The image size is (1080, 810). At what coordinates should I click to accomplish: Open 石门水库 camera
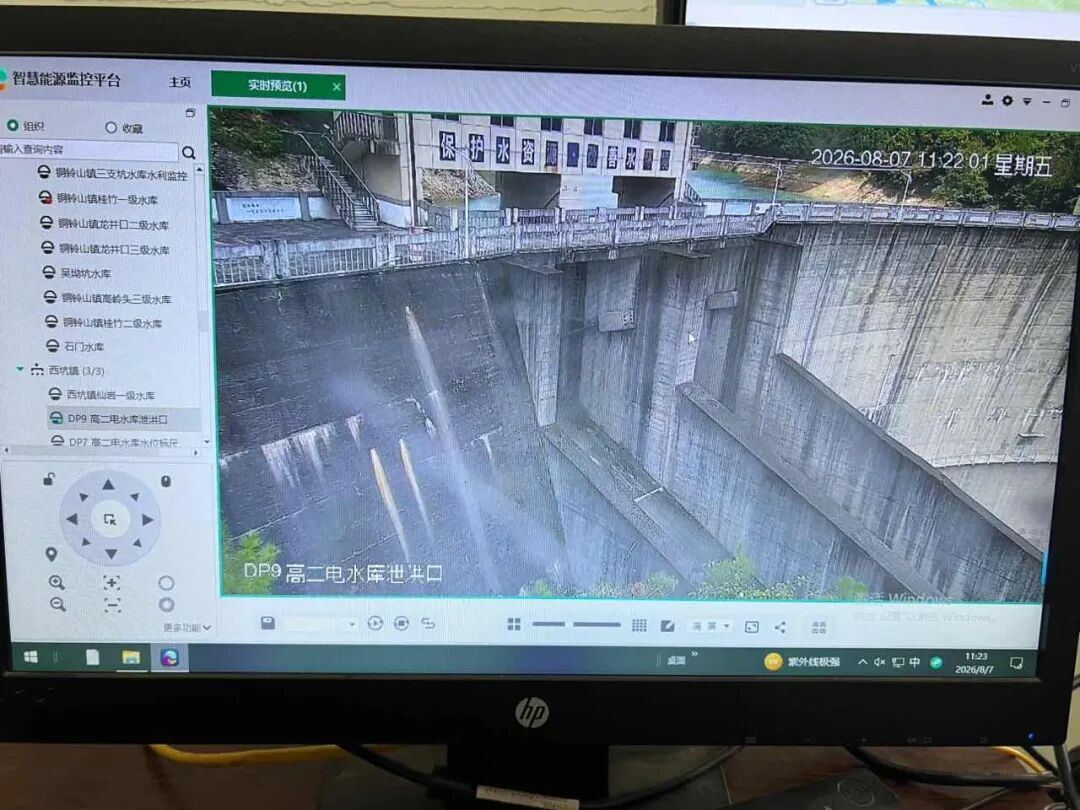tap(75, 346)
